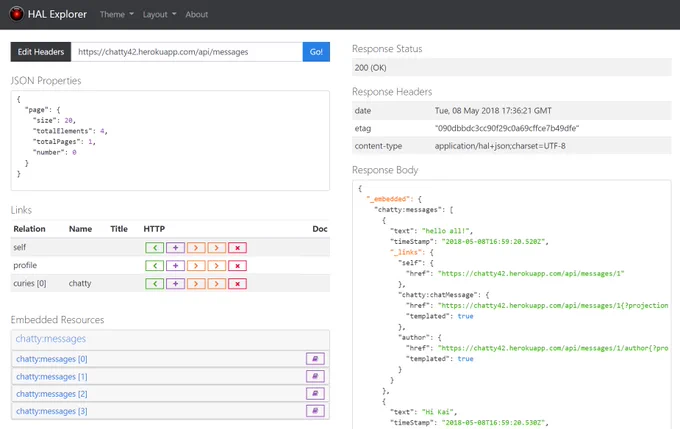
Task: Open docs icon for chatty:messages [2]
Action: [x=315, y=393]
